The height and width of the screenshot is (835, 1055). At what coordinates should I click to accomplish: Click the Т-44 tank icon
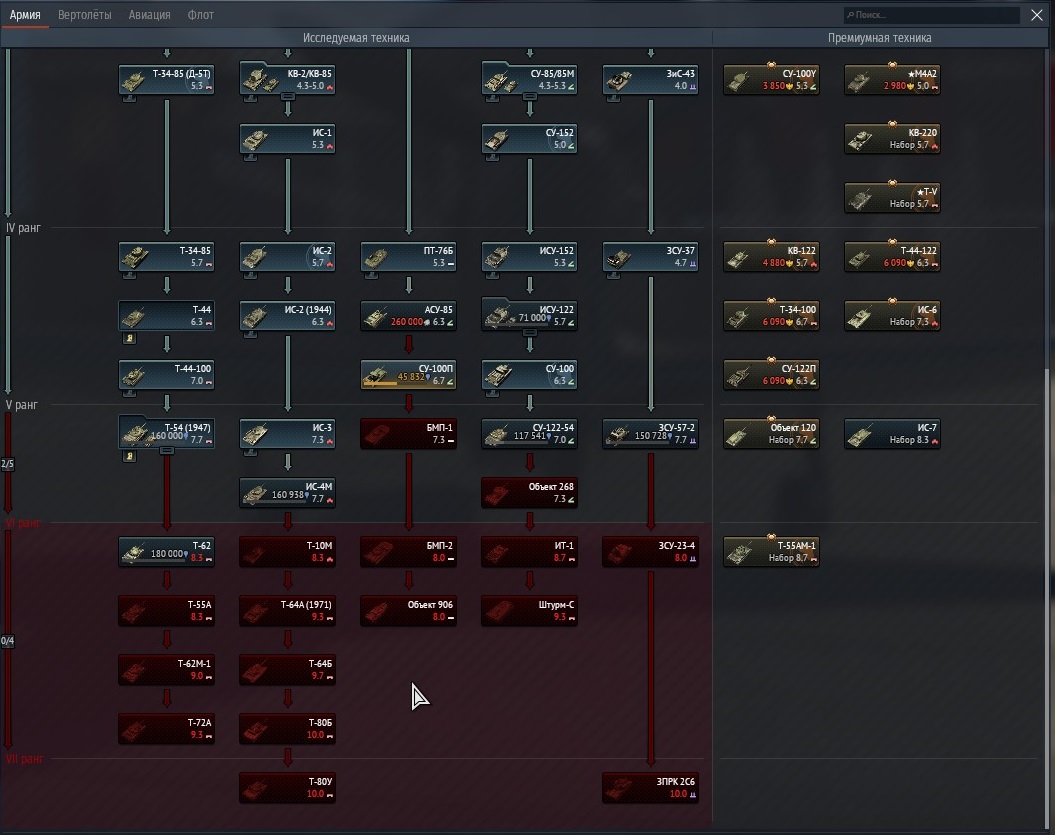(133, 316)
